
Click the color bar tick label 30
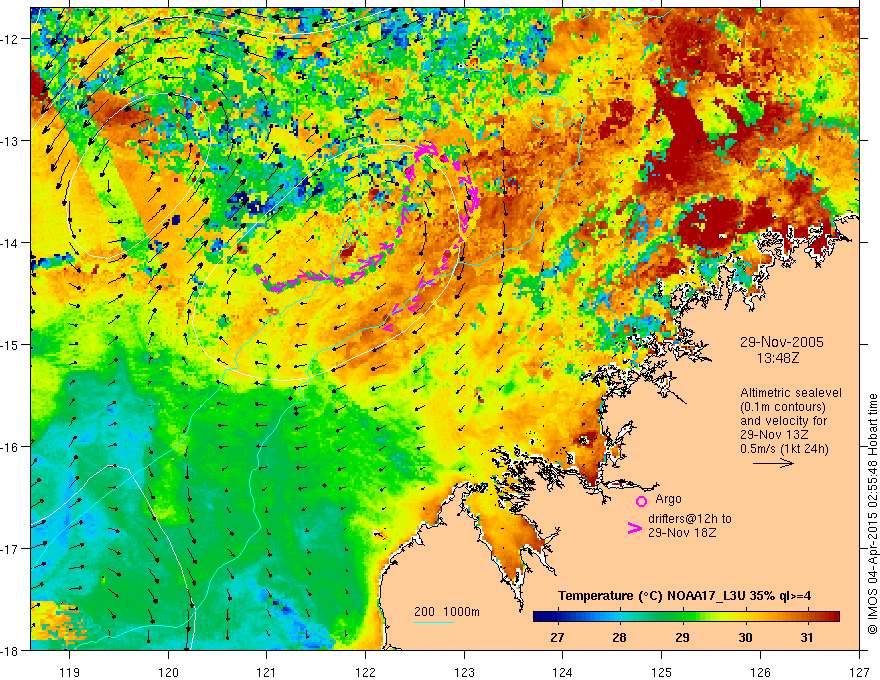(x=745, y=637)
